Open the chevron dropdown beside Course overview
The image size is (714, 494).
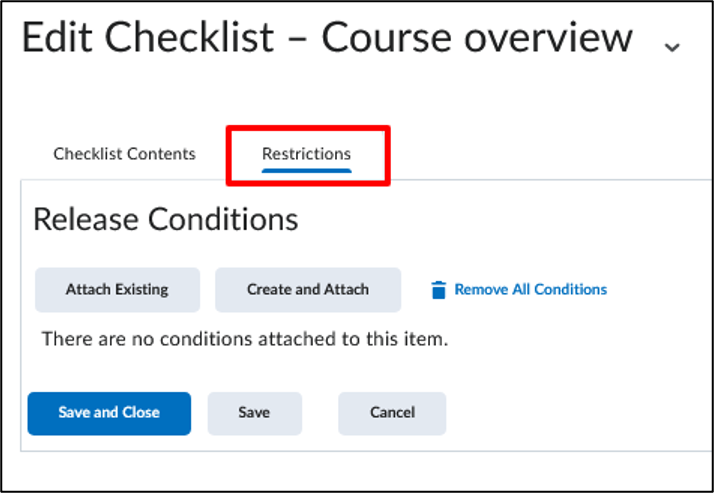[x=672, y=46]
